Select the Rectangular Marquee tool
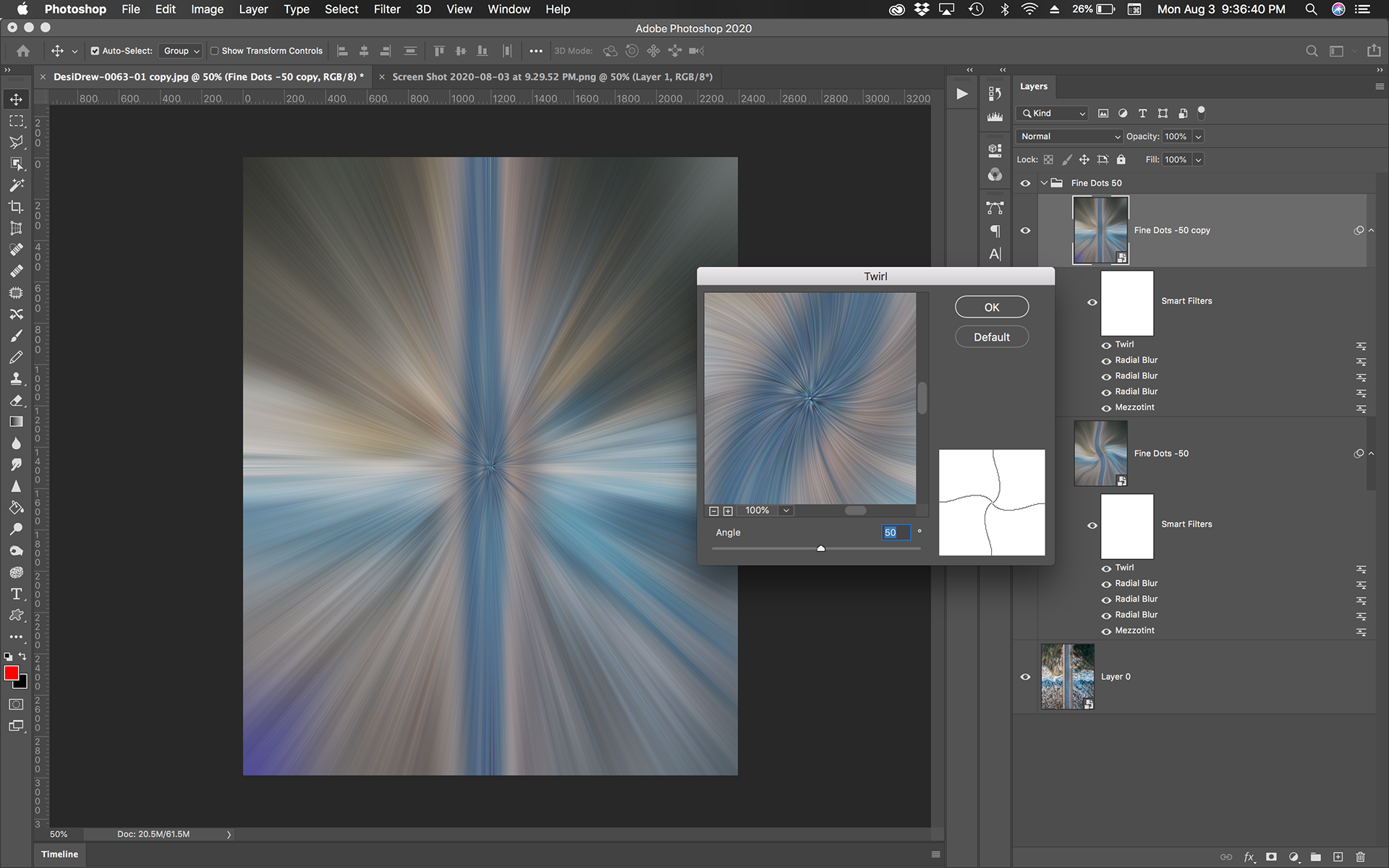 coord(16,121)
